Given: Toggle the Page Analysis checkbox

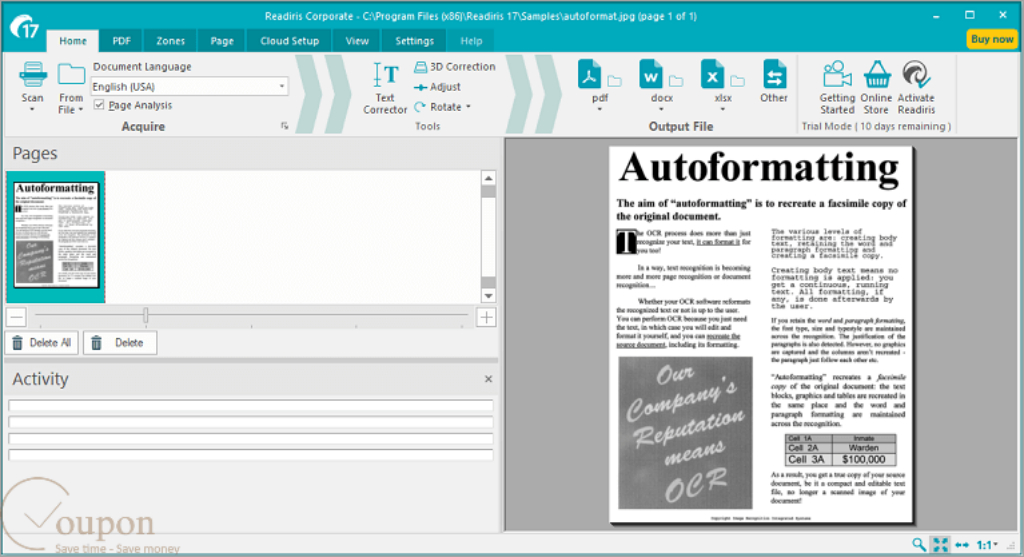Looking at the screenshot, I should (99, 104).
